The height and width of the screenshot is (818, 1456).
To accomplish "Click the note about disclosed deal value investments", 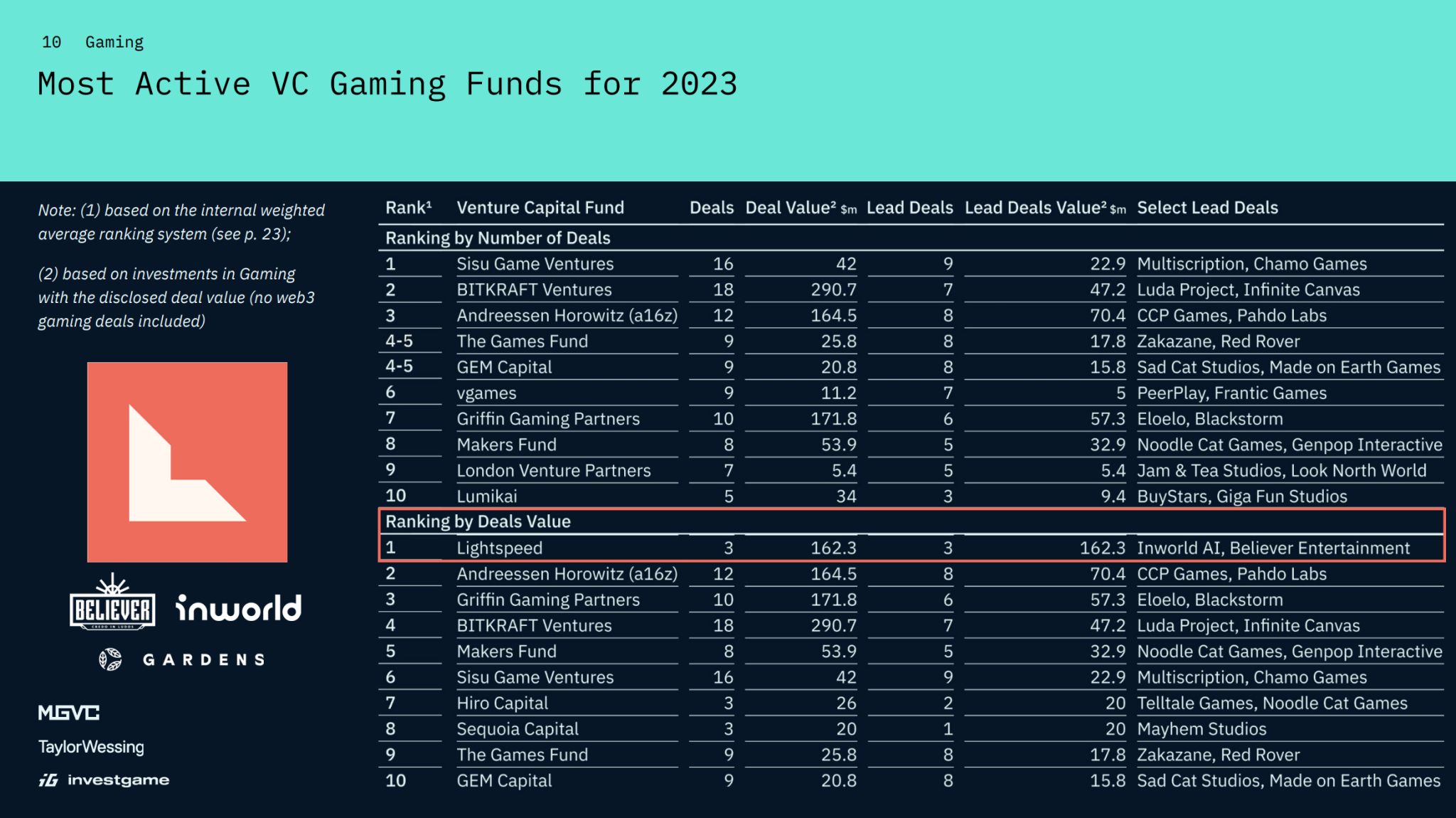I will (176, 297).
